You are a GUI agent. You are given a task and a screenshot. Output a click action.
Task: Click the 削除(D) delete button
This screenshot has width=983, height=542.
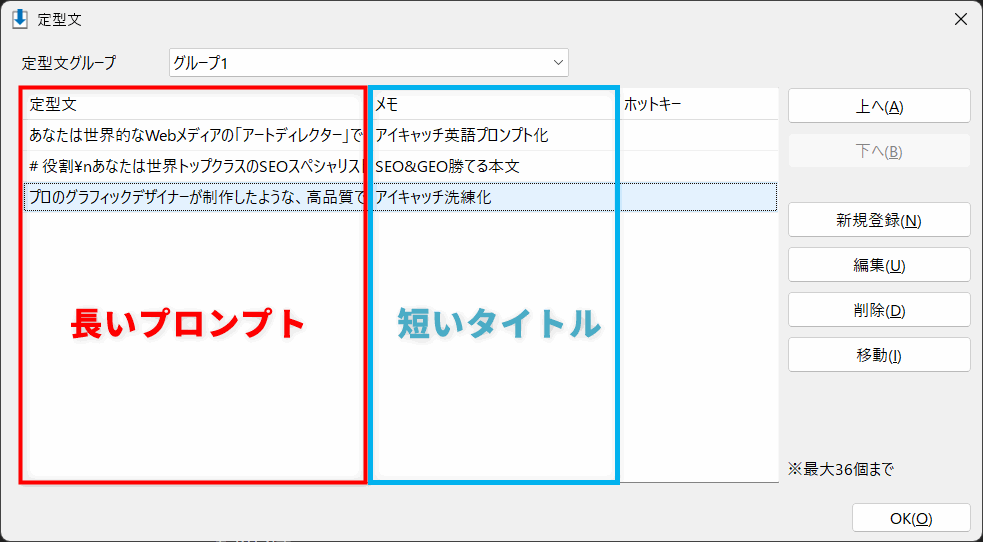pos(879,310)
